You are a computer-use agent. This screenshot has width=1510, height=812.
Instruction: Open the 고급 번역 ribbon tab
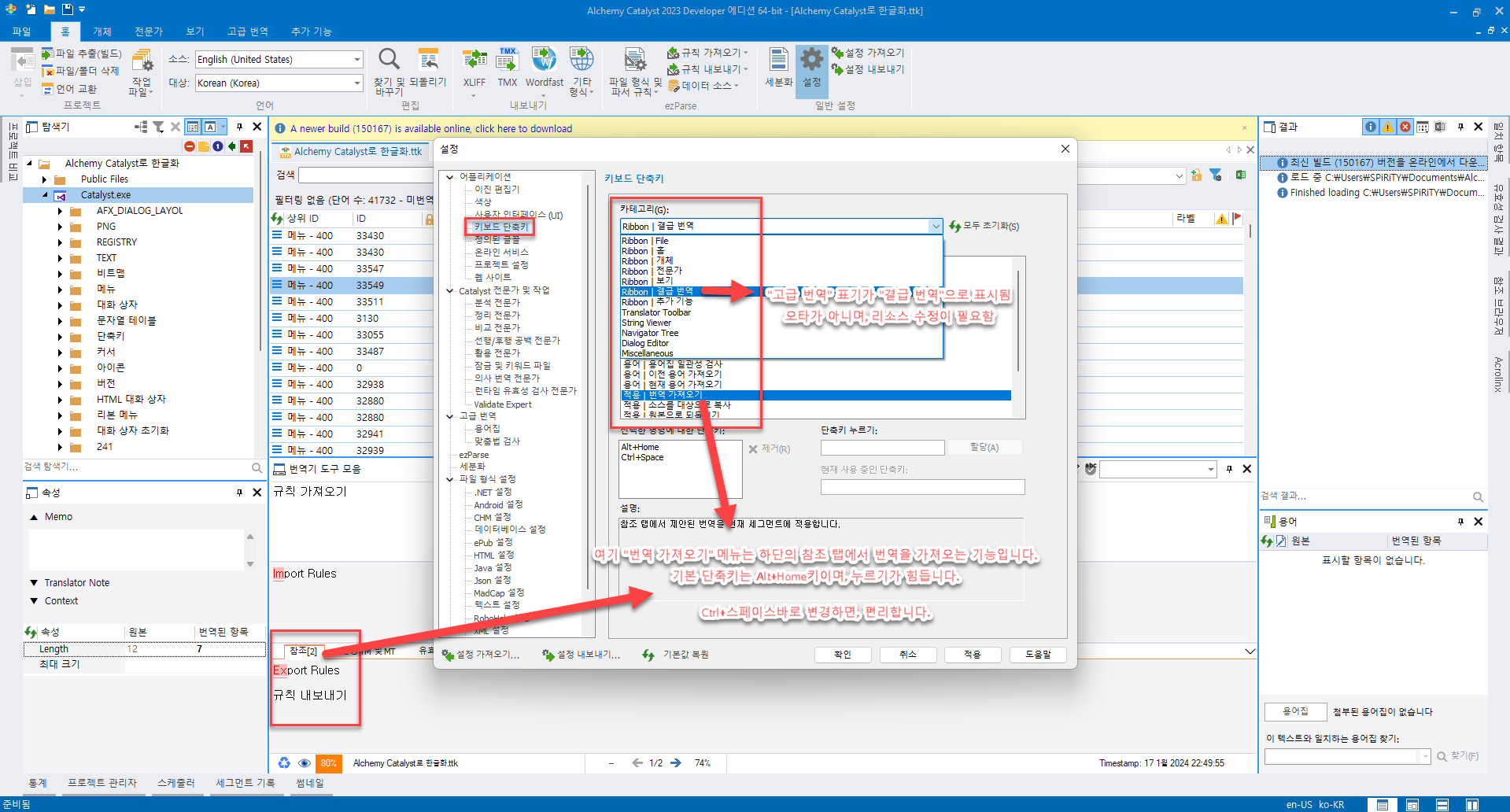(x=248, y=31)
